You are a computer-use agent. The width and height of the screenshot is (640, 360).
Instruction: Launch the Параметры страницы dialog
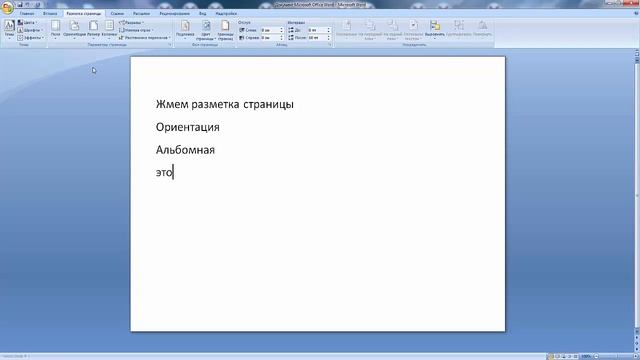point(170,45)
